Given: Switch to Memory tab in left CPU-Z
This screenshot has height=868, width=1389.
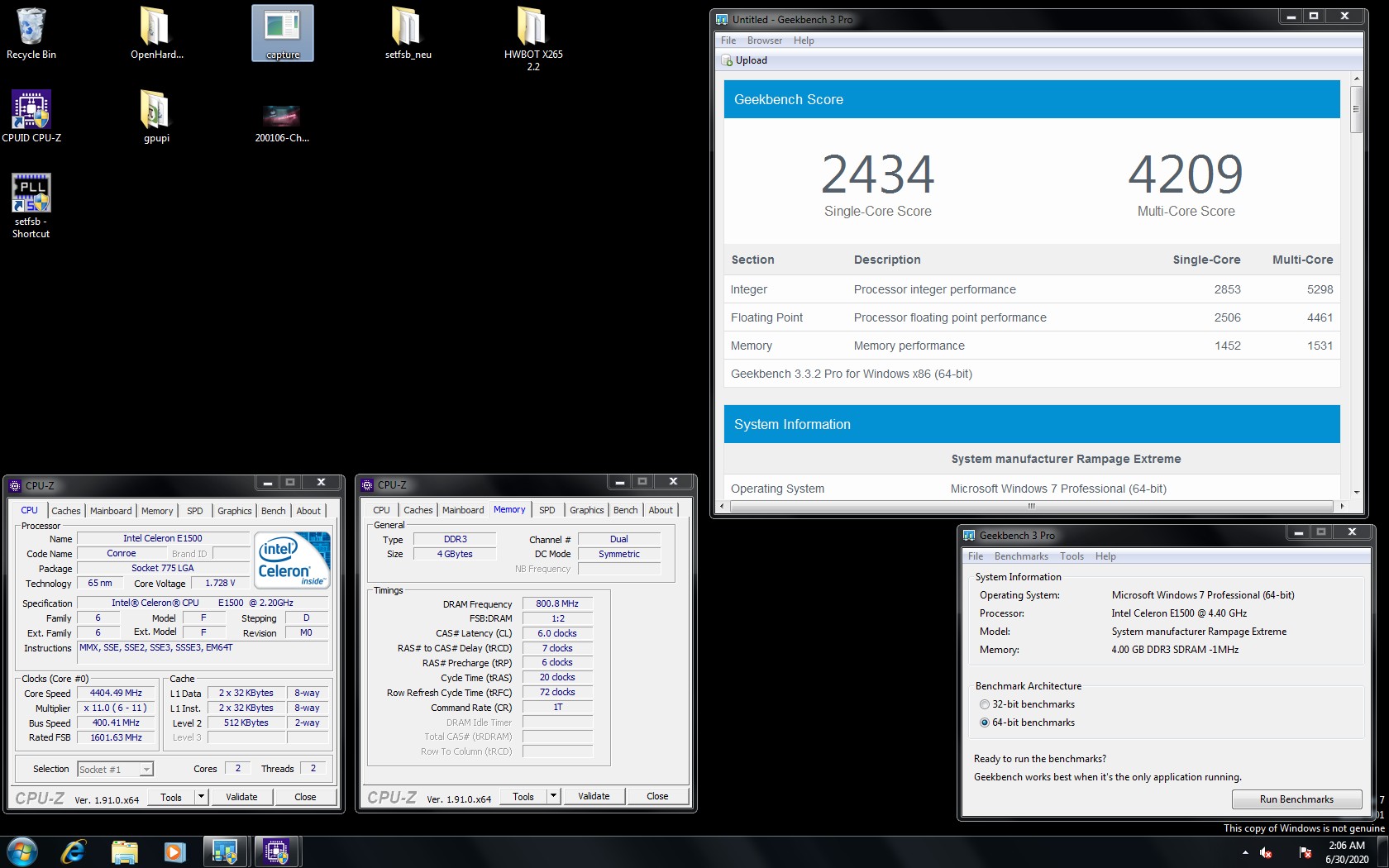Looking at the screenshot, I should pos(157,511).
